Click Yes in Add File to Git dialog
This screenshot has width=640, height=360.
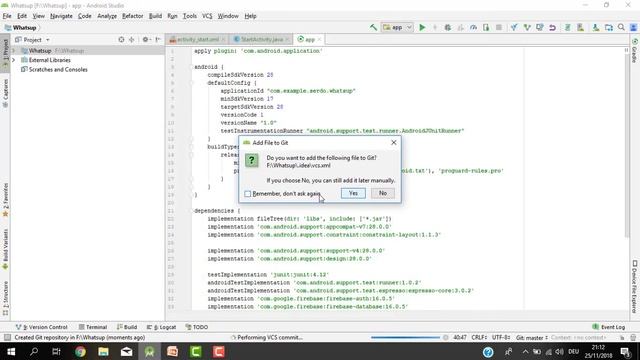click(353, 193)
